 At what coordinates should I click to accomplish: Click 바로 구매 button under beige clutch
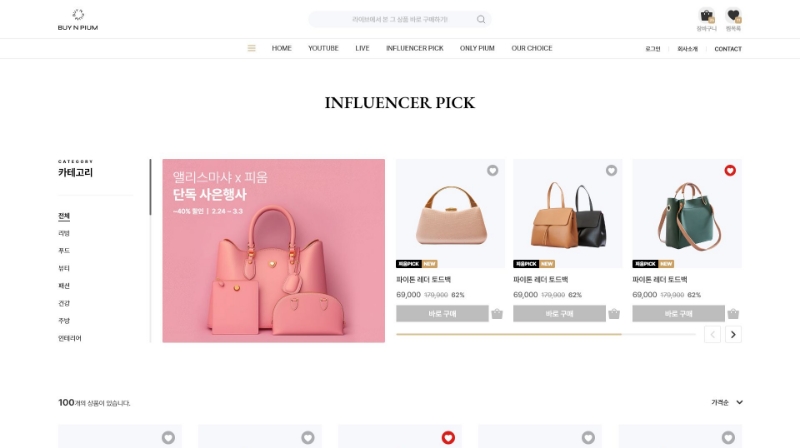click(x=442, y=314)
